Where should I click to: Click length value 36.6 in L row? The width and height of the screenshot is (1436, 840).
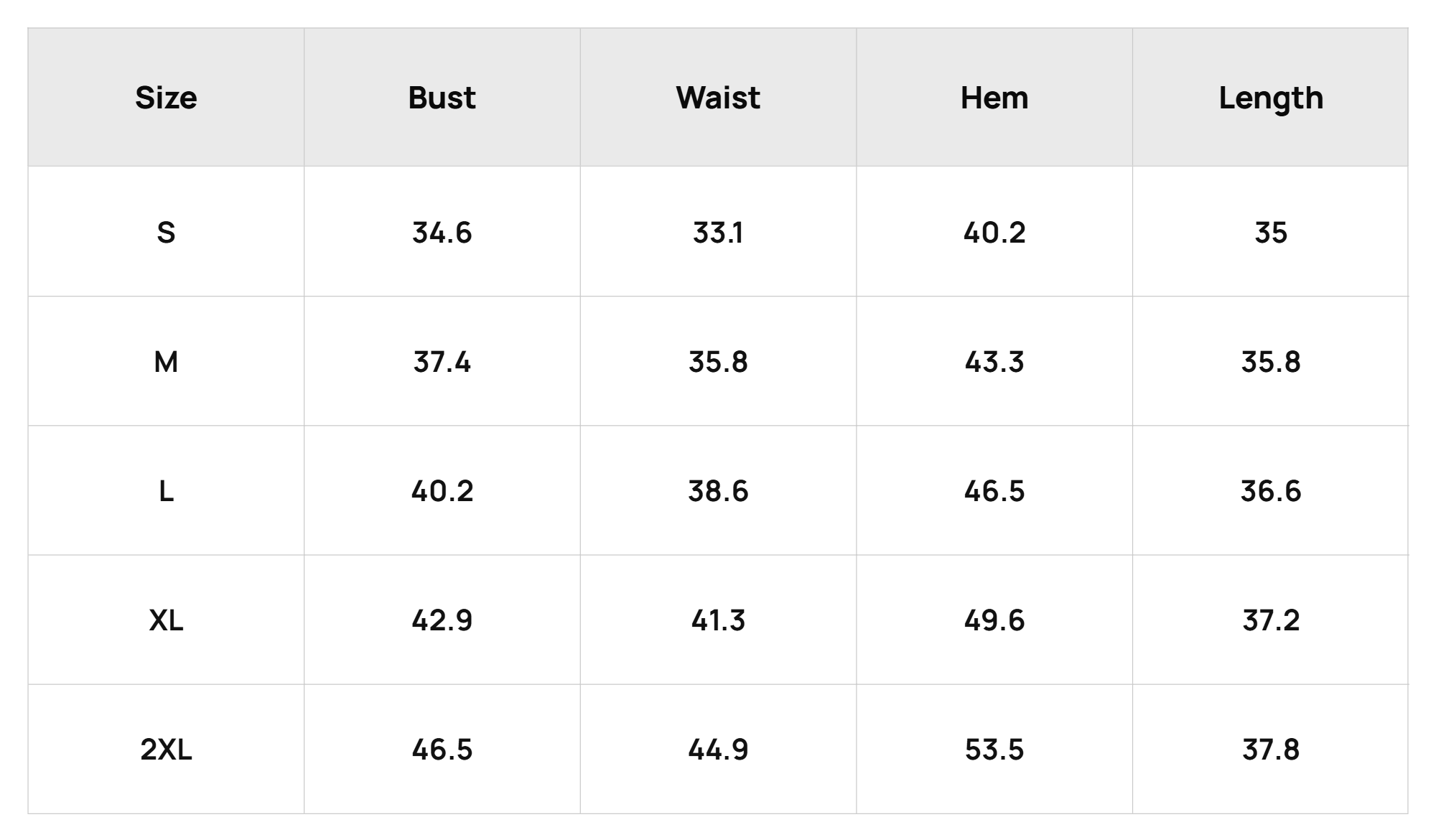coord(1271,491)
